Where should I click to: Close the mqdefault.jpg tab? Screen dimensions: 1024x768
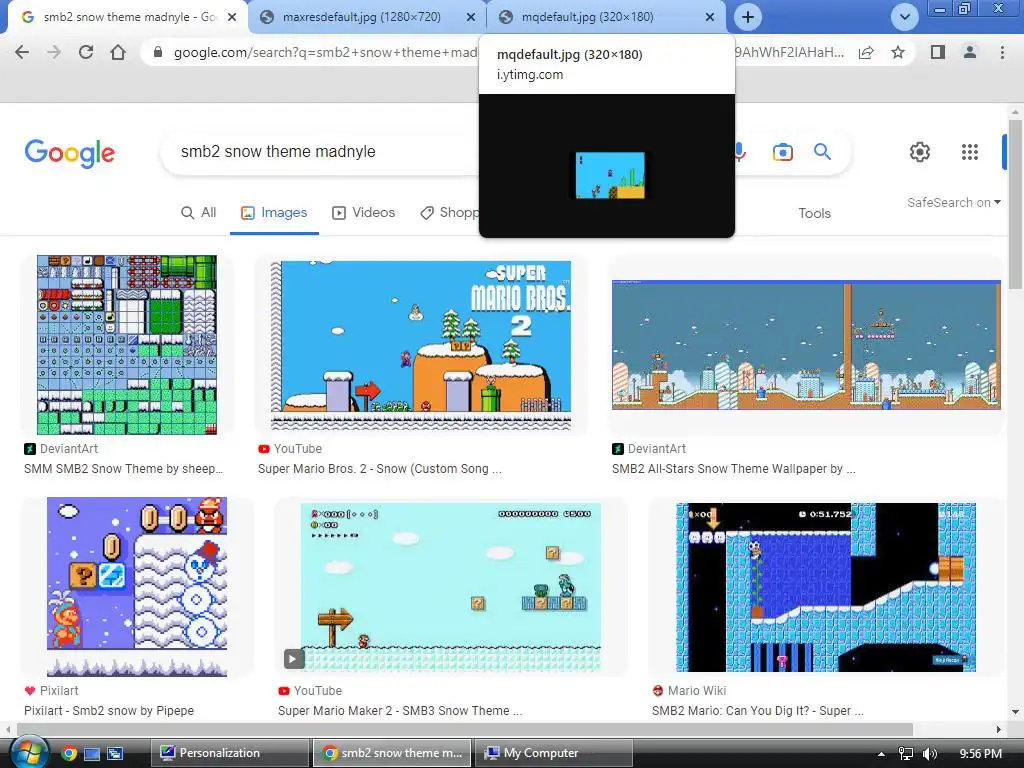(710, 18)
